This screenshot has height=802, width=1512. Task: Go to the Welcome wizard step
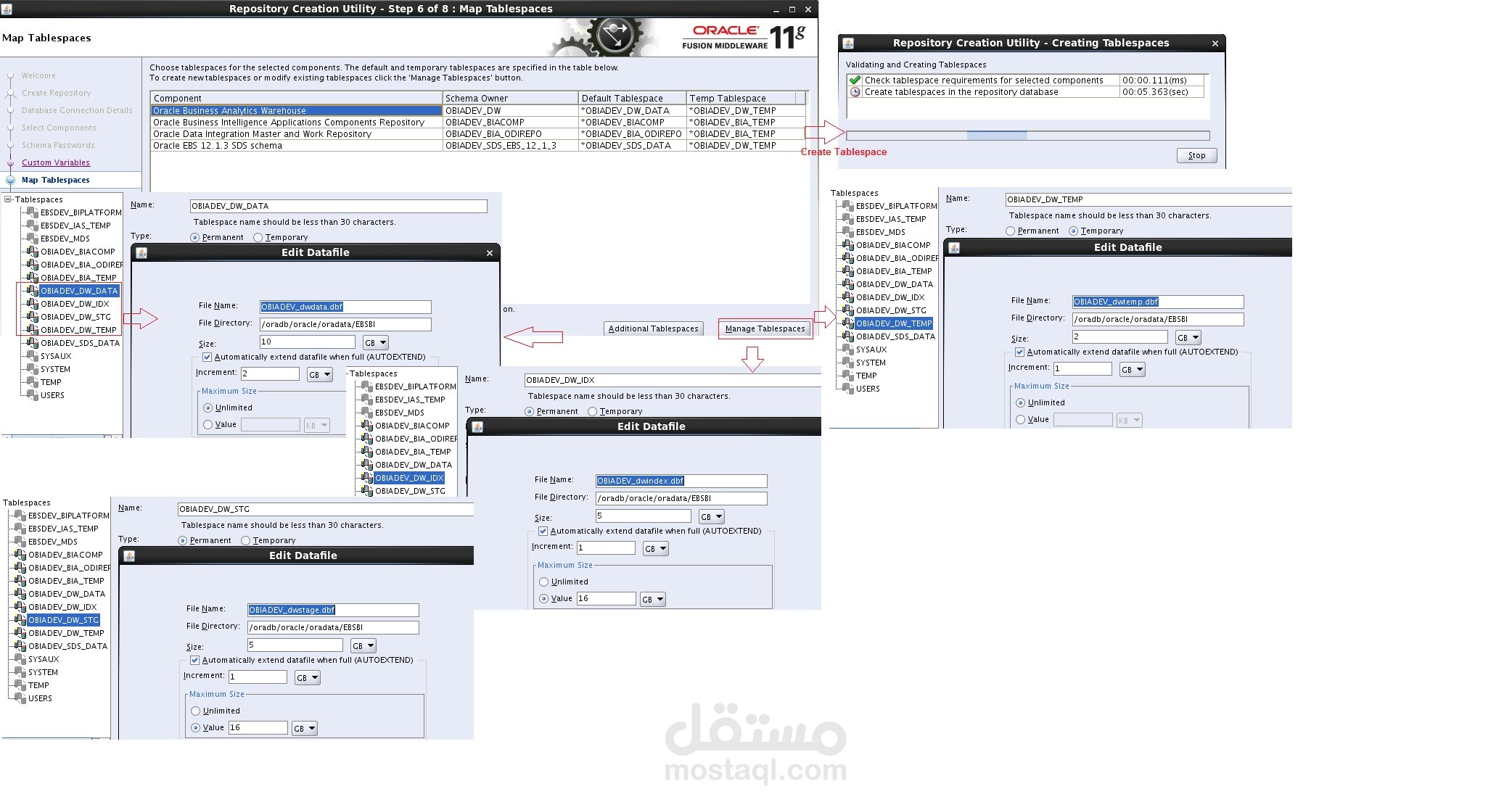tap(38, 75)
